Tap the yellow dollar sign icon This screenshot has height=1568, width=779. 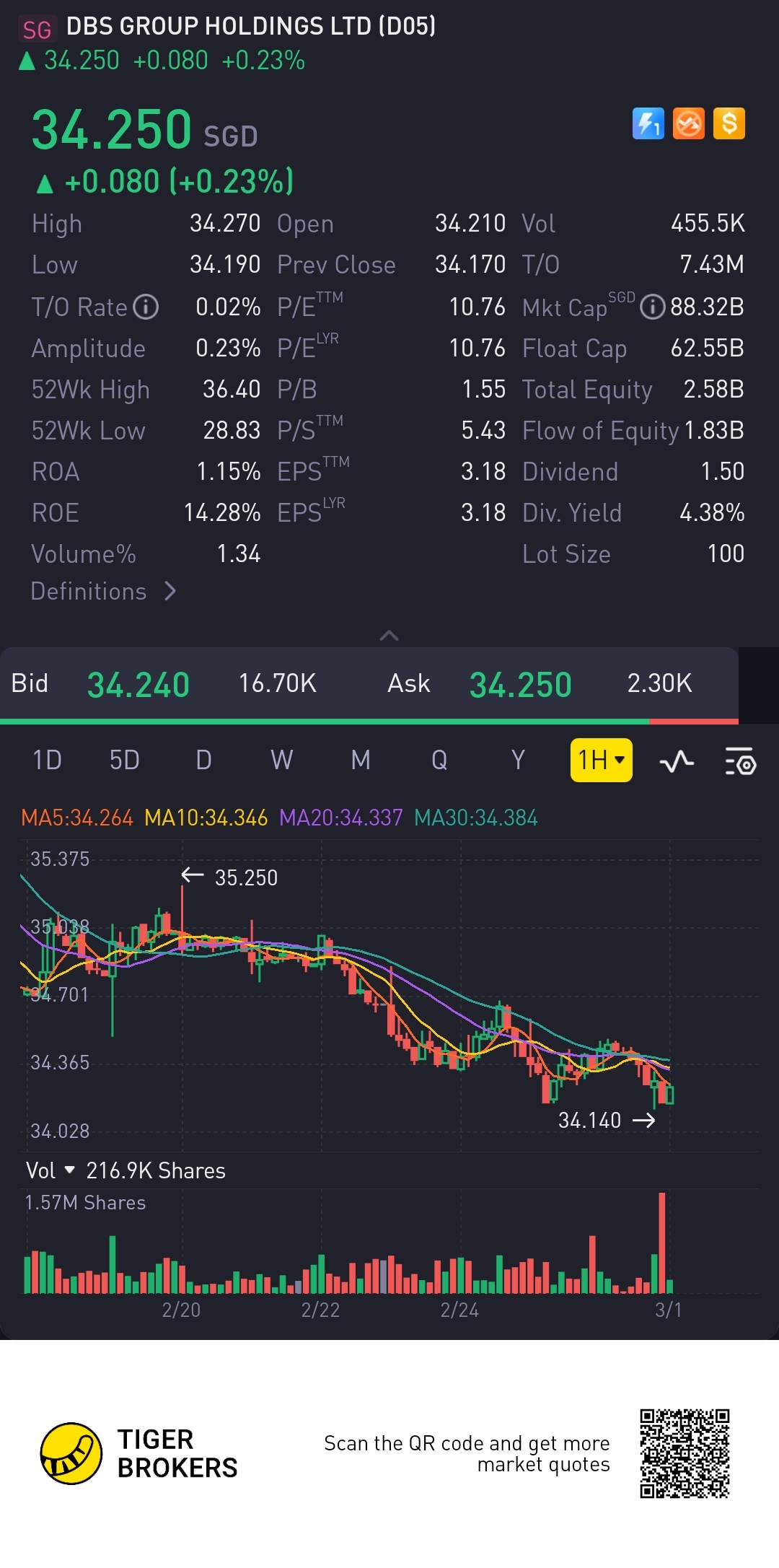click(729, 123)
